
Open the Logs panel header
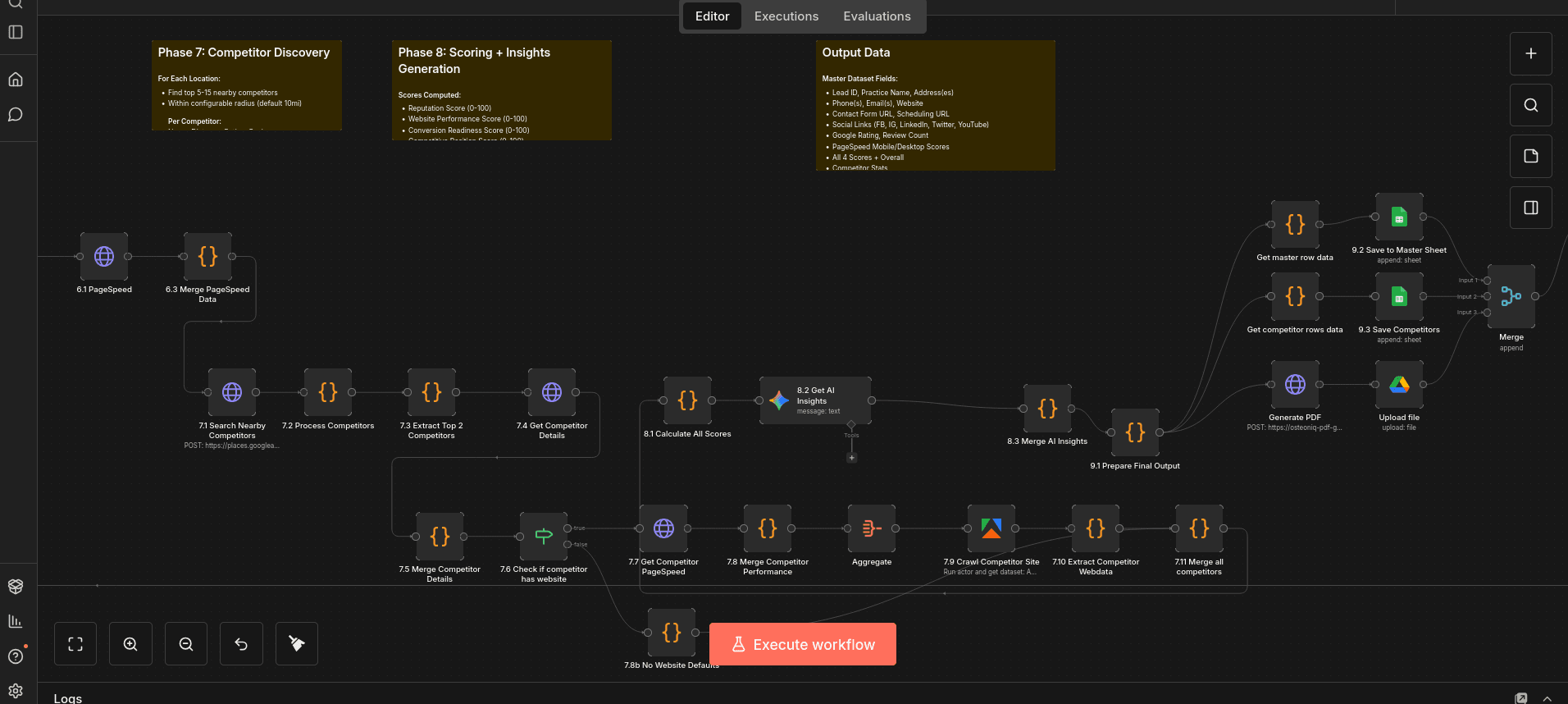[68, 698]
